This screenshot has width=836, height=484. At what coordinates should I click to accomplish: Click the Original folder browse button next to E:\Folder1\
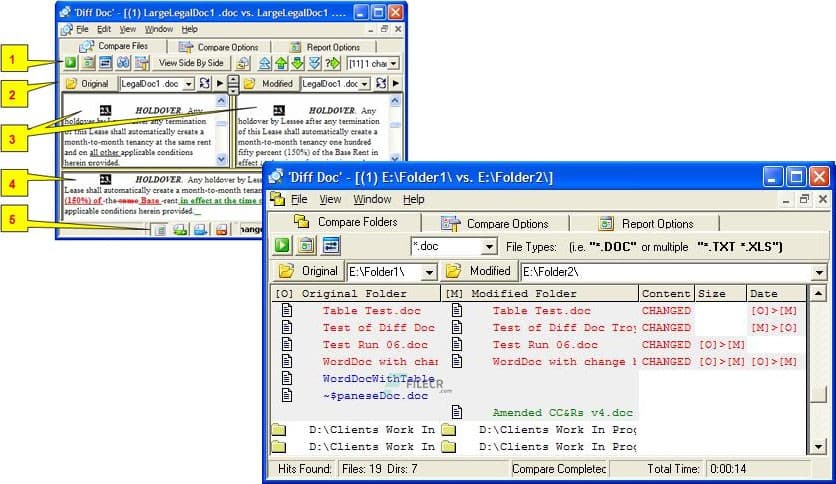click(x=309, y=271)
